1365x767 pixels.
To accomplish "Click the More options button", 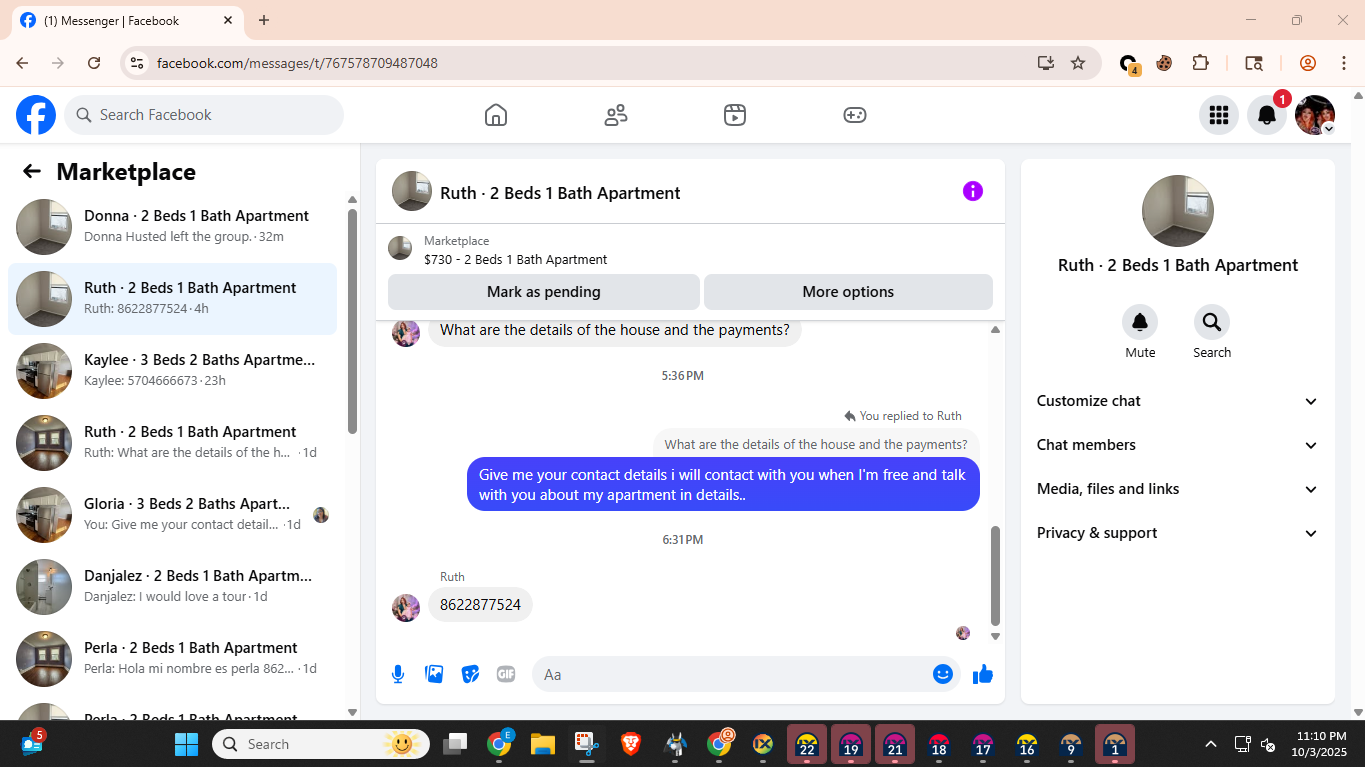I will pyautogui.click(x=848, y=292).
